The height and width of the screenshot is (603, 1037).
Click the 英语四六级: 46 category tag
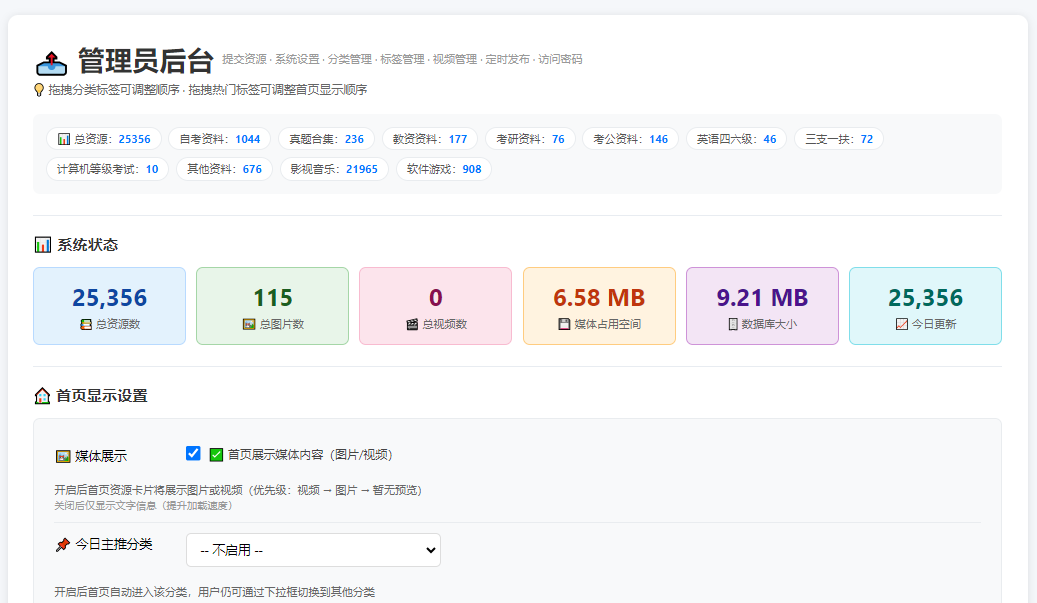tap(736, 139)
